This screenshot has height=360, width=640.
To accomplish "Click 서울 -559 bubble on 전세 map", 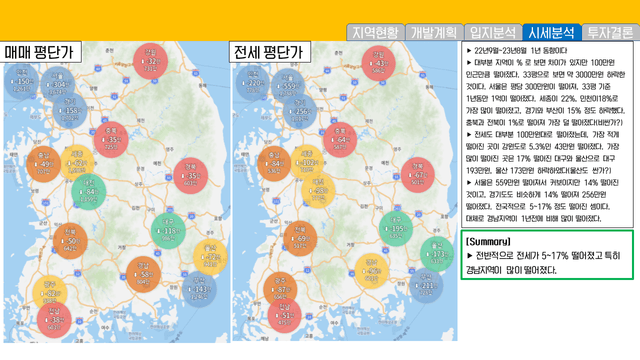I will click(288, 86).
